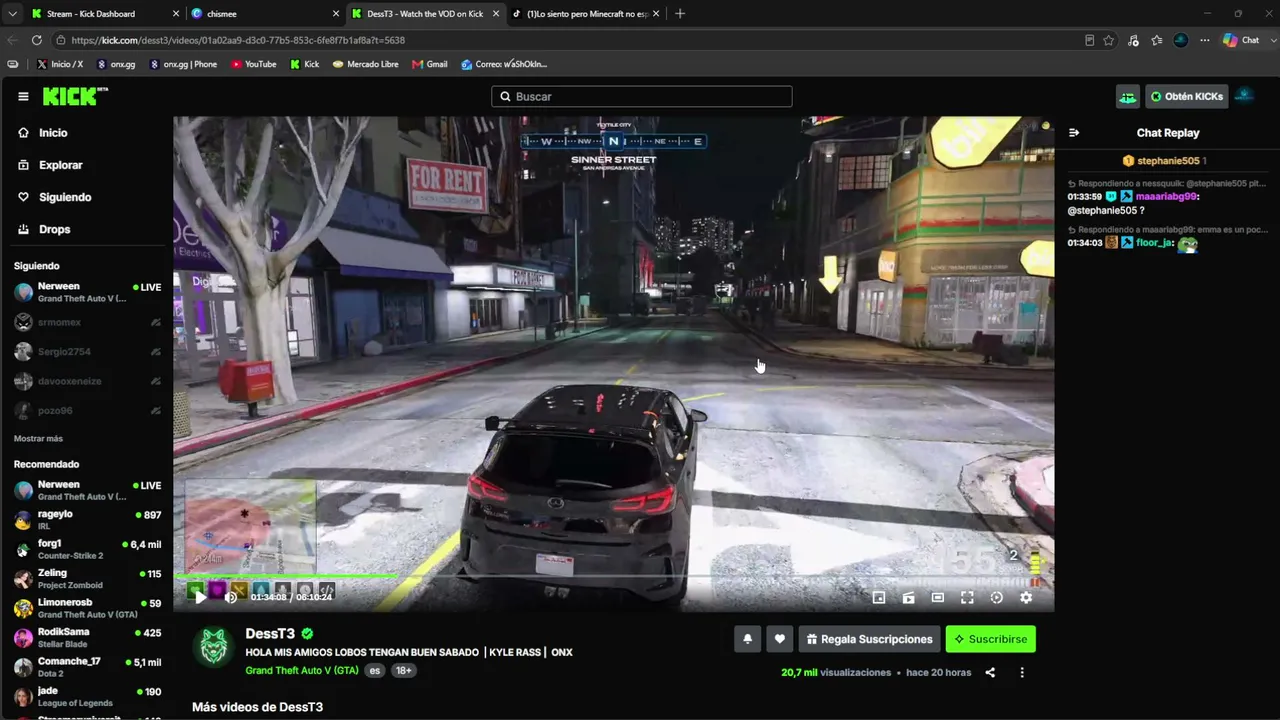Image resolution: width=1280 pixels, height=720 pixels.
Task: Open recommended channel forg1
Action: (87, 549)
